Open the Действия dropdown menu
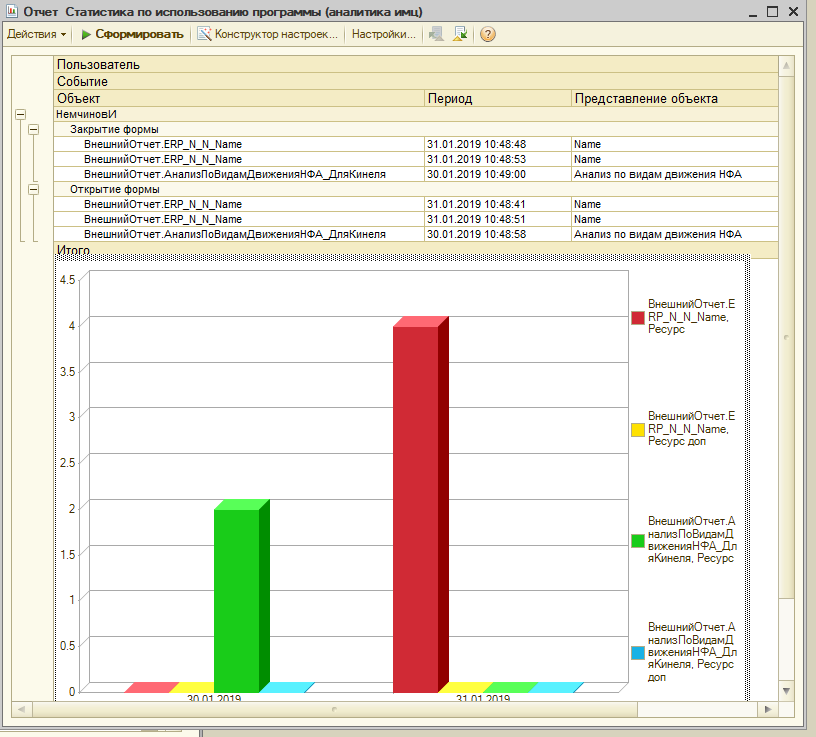816x737 pixels. (x=36, y=34)
